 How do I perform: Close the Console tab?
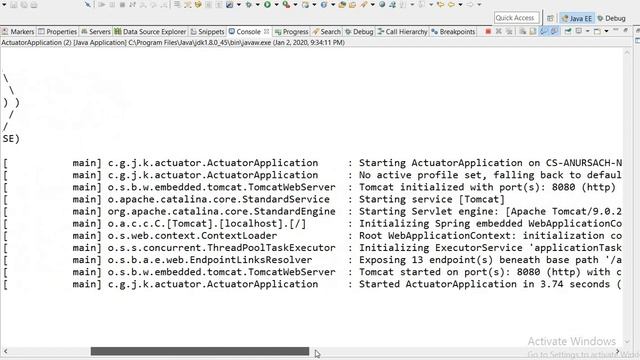click(x=267, y=31)
